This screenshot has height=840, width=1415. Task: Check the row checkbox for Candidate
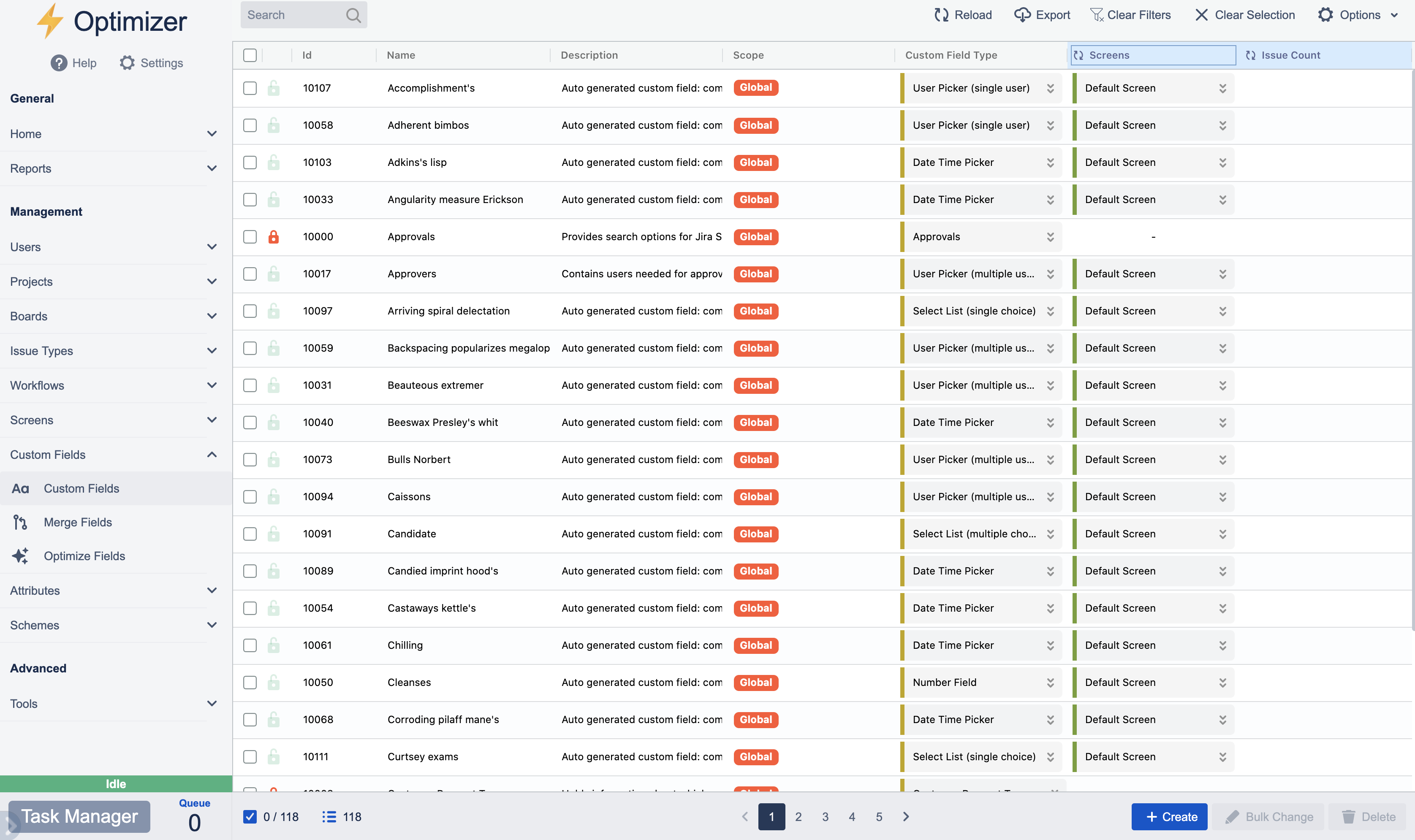click(250, 534)
